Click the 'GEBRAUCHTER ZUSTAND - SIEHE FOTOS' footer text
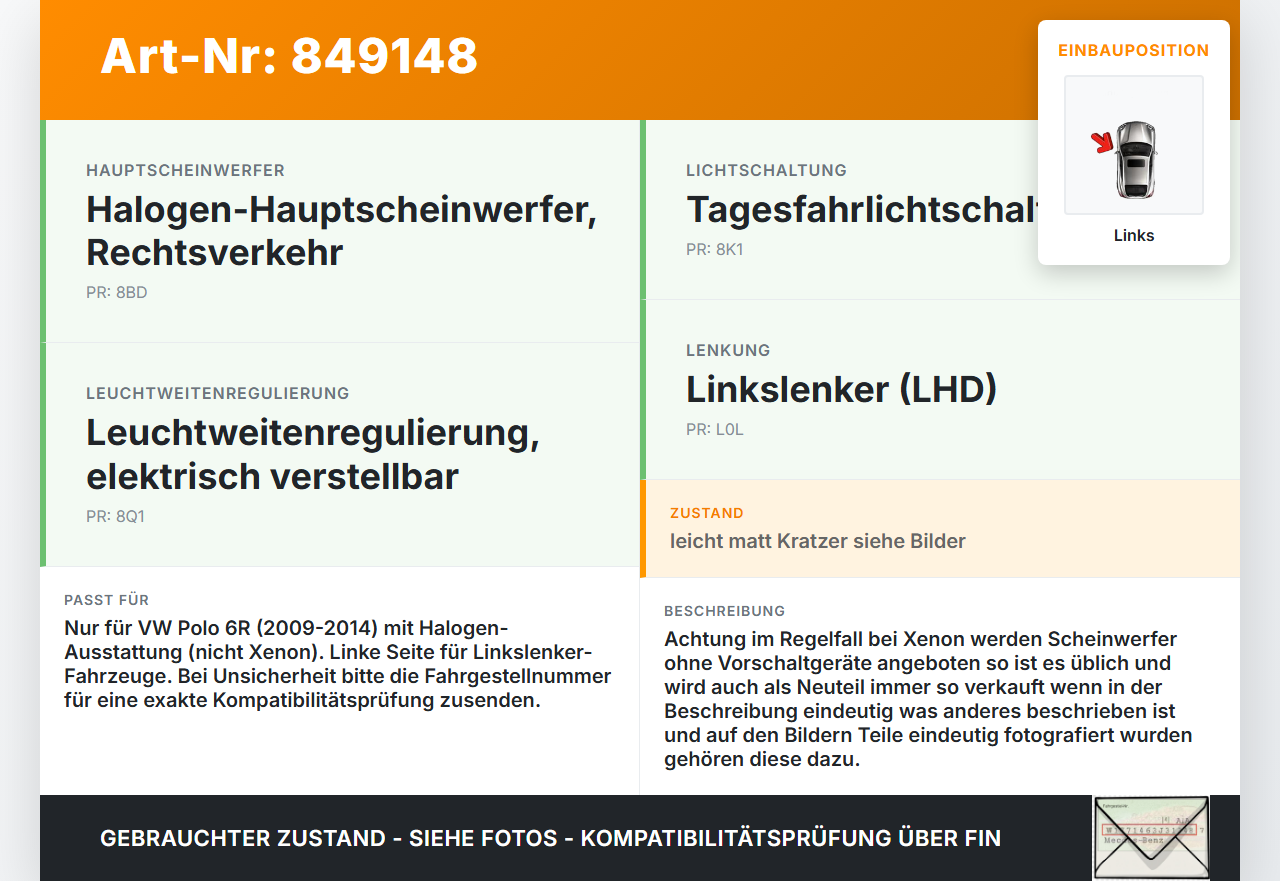Viewport: 1280px width, 882px height. (x=550, y=838)
